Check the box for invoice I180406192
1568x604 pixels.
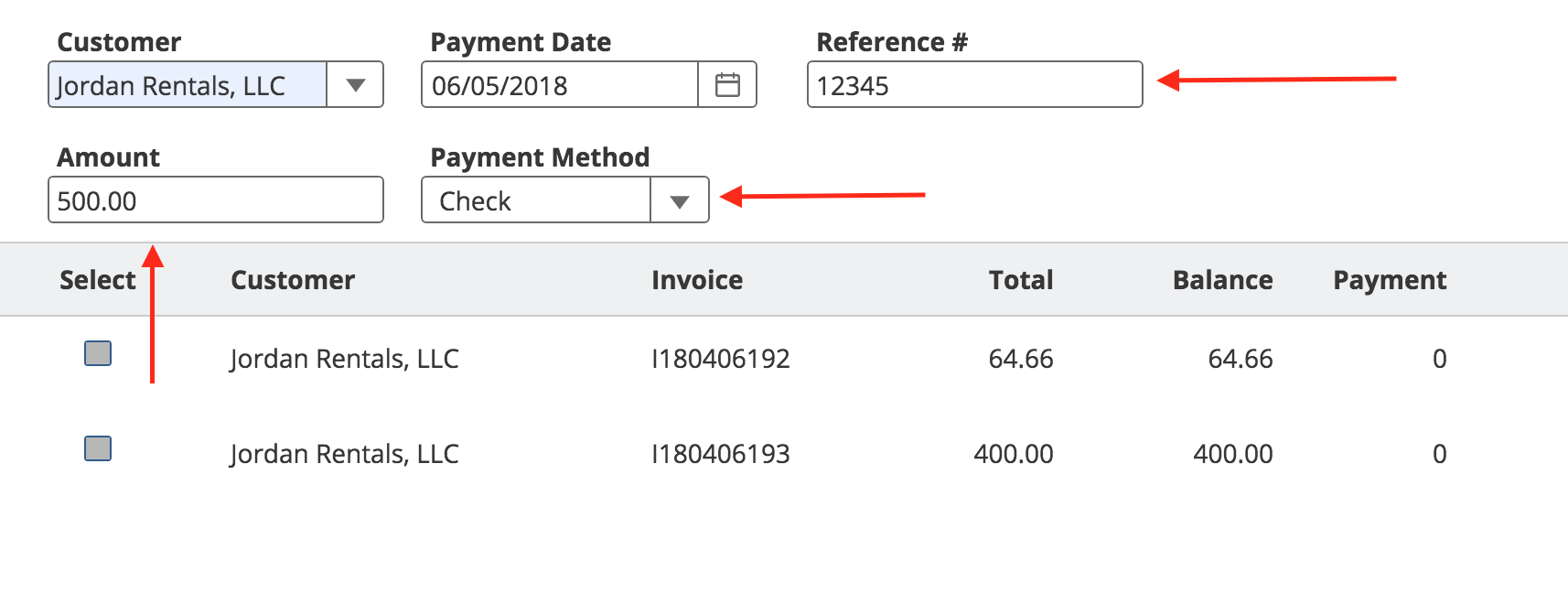pyautogui.click(x=98, y=353)
